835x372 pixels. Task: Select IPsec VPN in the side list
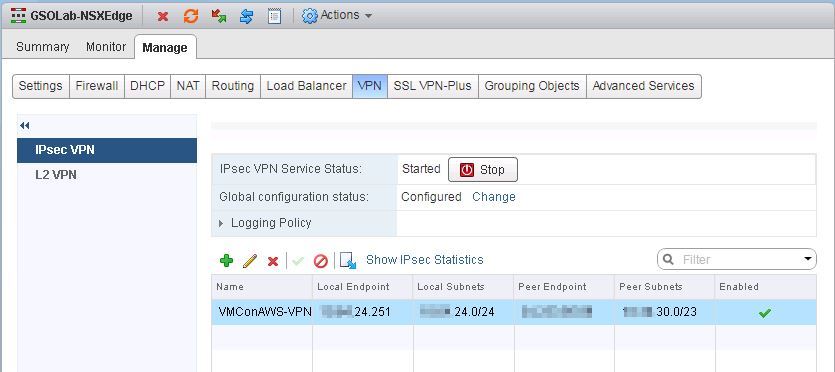107,150
